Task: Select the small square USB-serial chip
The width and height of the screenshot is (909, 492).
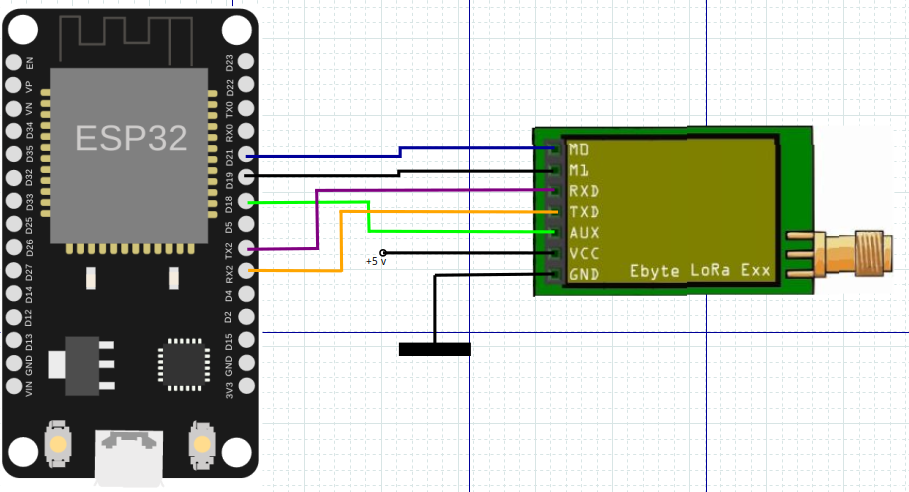Action: coord(184,365)
